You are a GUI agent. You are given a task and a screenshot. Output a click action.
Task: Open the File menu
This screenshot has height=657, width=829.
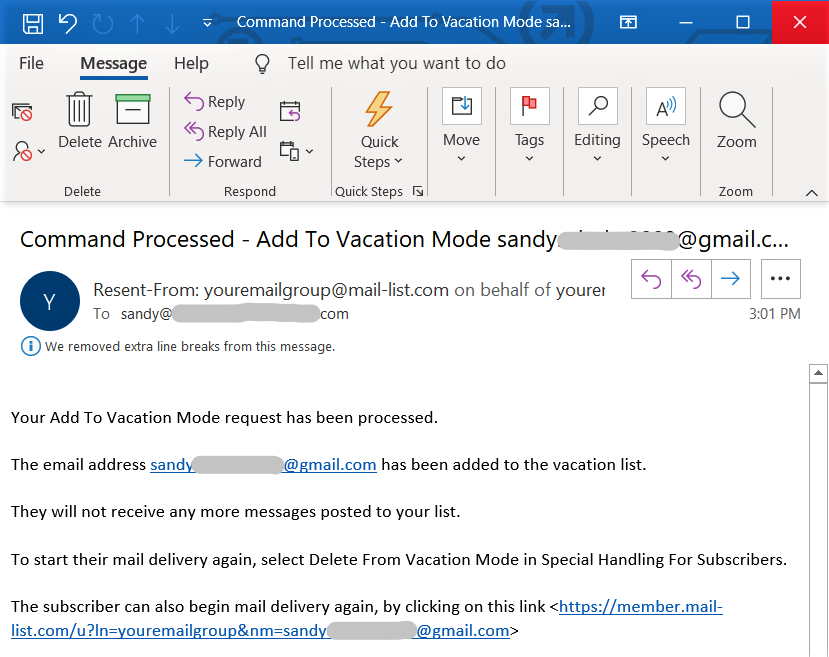pyautogui.click(x=32, y=63)
